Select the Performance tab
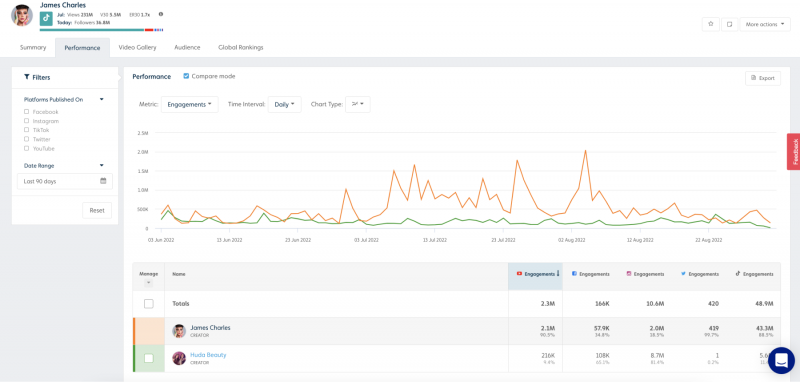The image size is (800, 382). [82, 47]
